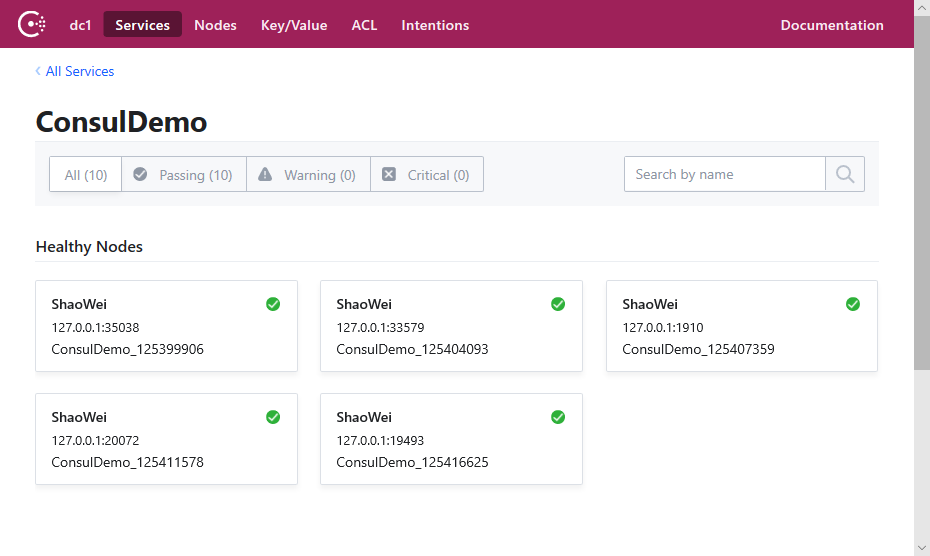Image resolution: width=930 pixels, height=556 pixels.
Task: Click the Search by name field
Action: [x=724, y=174]
